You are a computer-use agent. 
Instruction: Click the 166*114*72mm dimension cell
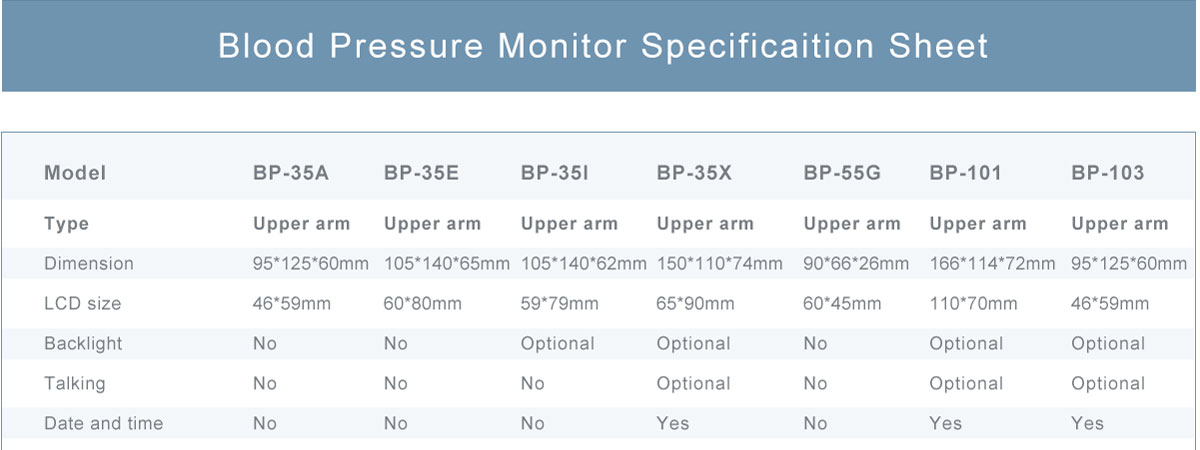[x=992, y=264]
